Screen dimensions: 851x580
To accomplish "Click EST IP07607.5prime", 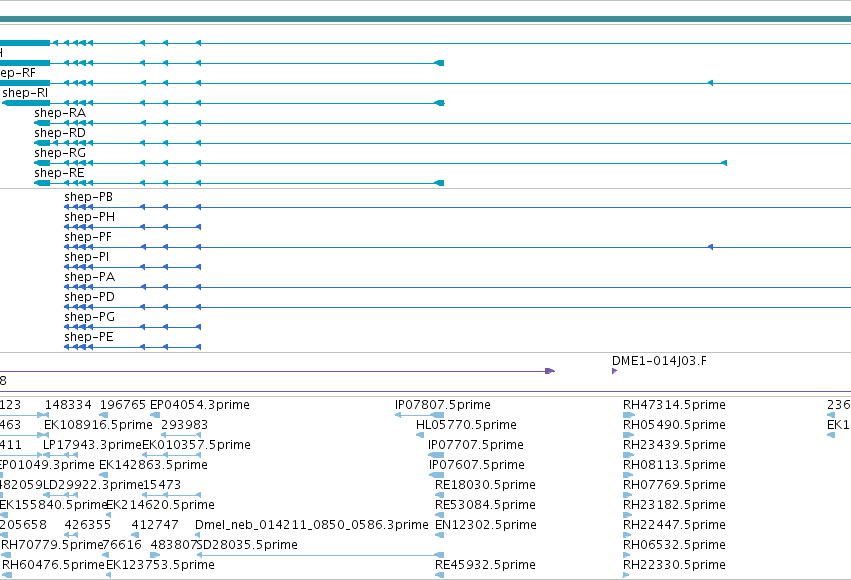I will click(x=477, y=465).
